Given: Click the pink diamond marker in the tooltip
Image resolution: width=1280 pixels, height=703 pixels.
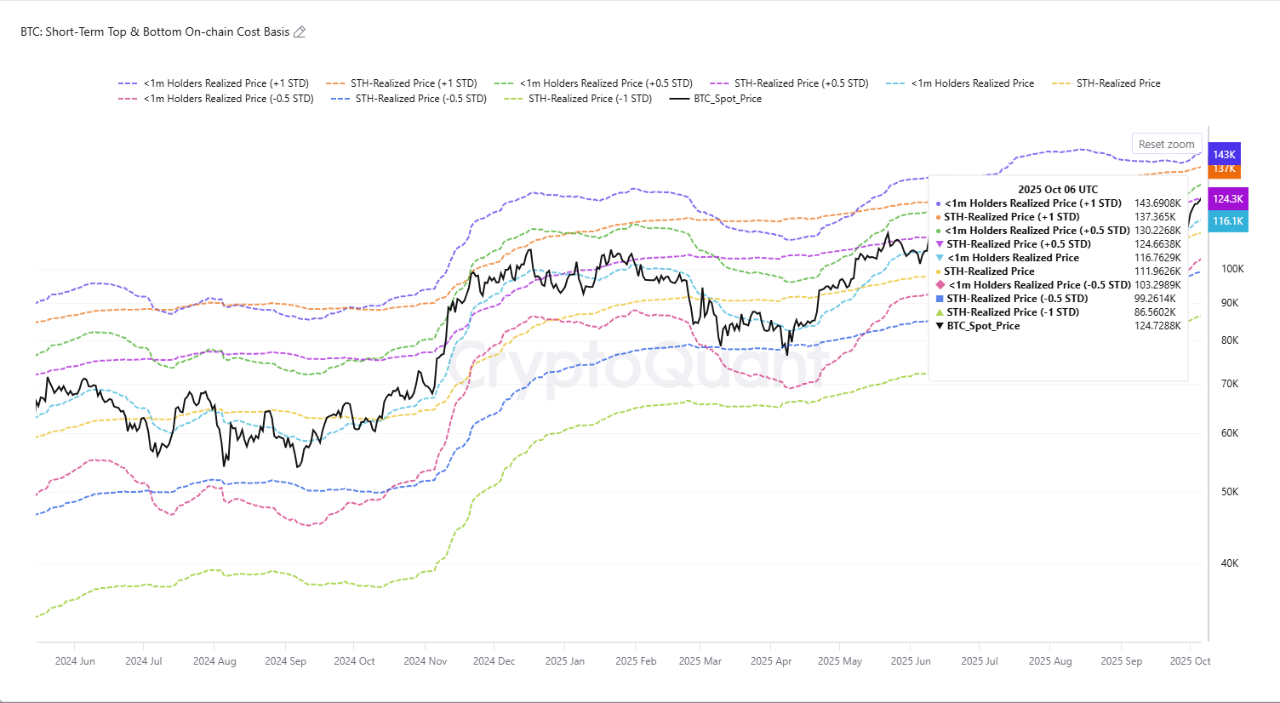Looking at the screenshot, I should pyautogui.click(x=939, y=285).
